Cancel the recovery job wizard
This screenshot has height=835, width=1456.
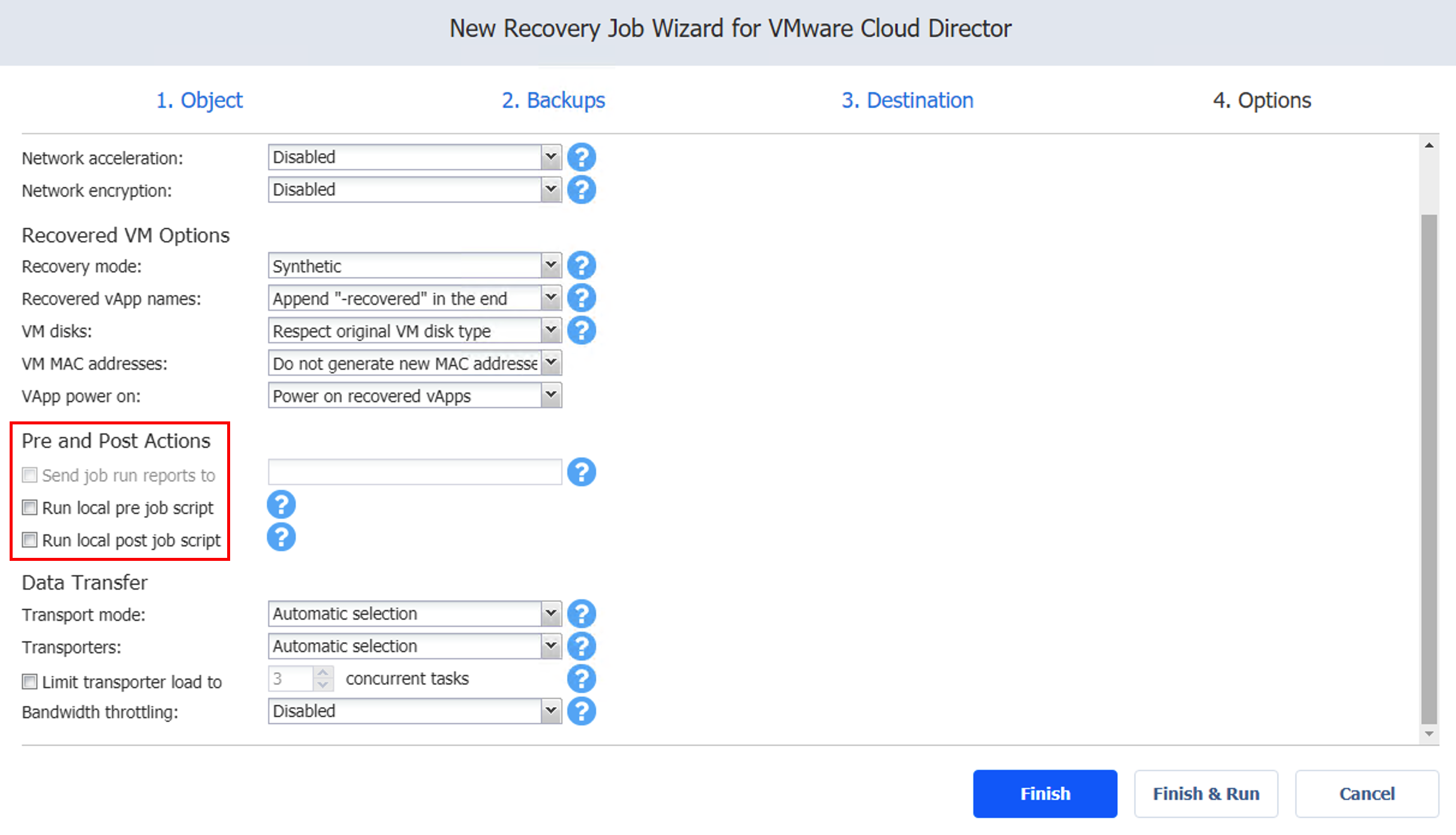pos(1367,794)
